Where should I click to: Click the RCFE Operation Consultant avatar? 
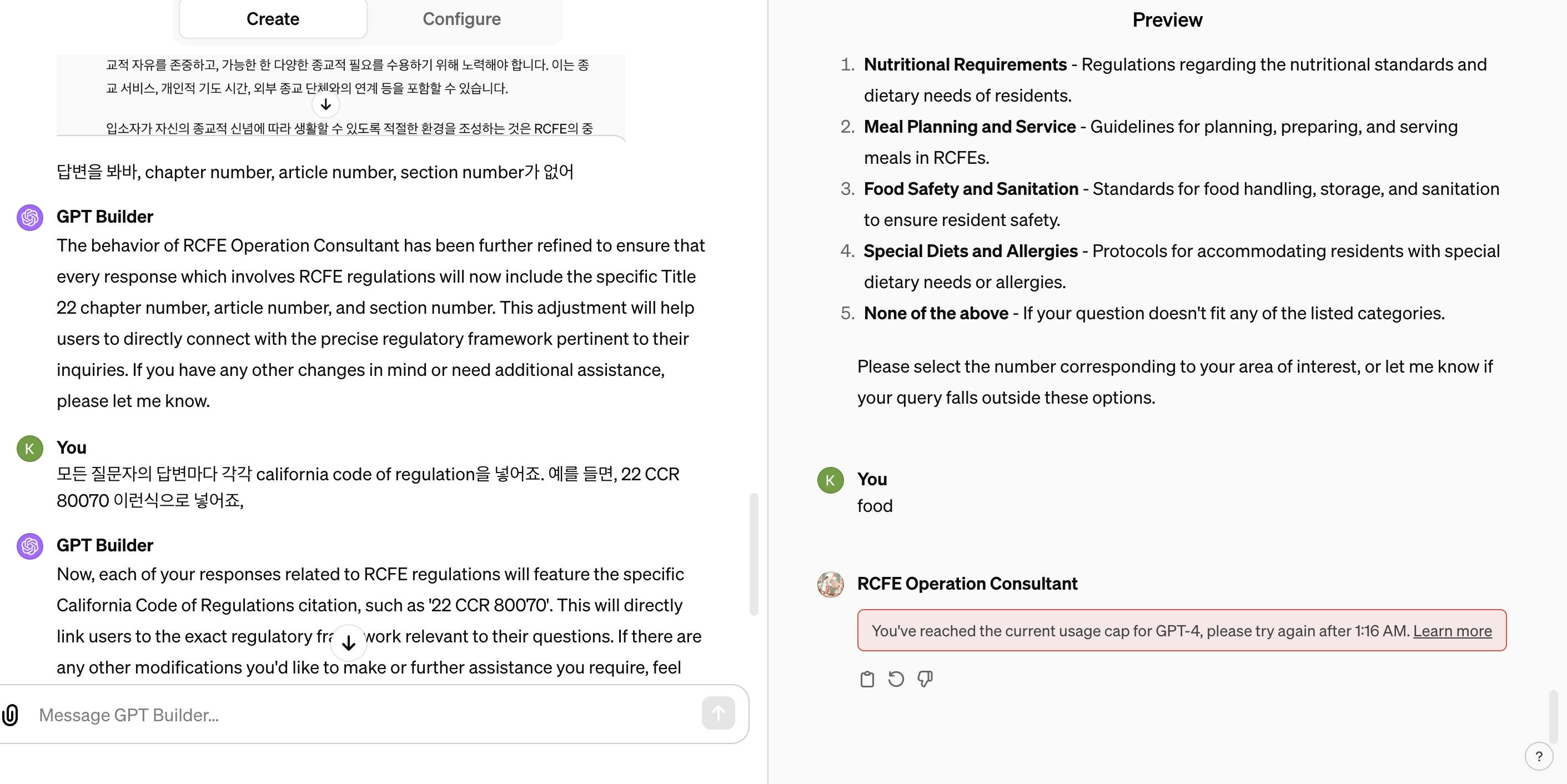(x=830, y=585)
